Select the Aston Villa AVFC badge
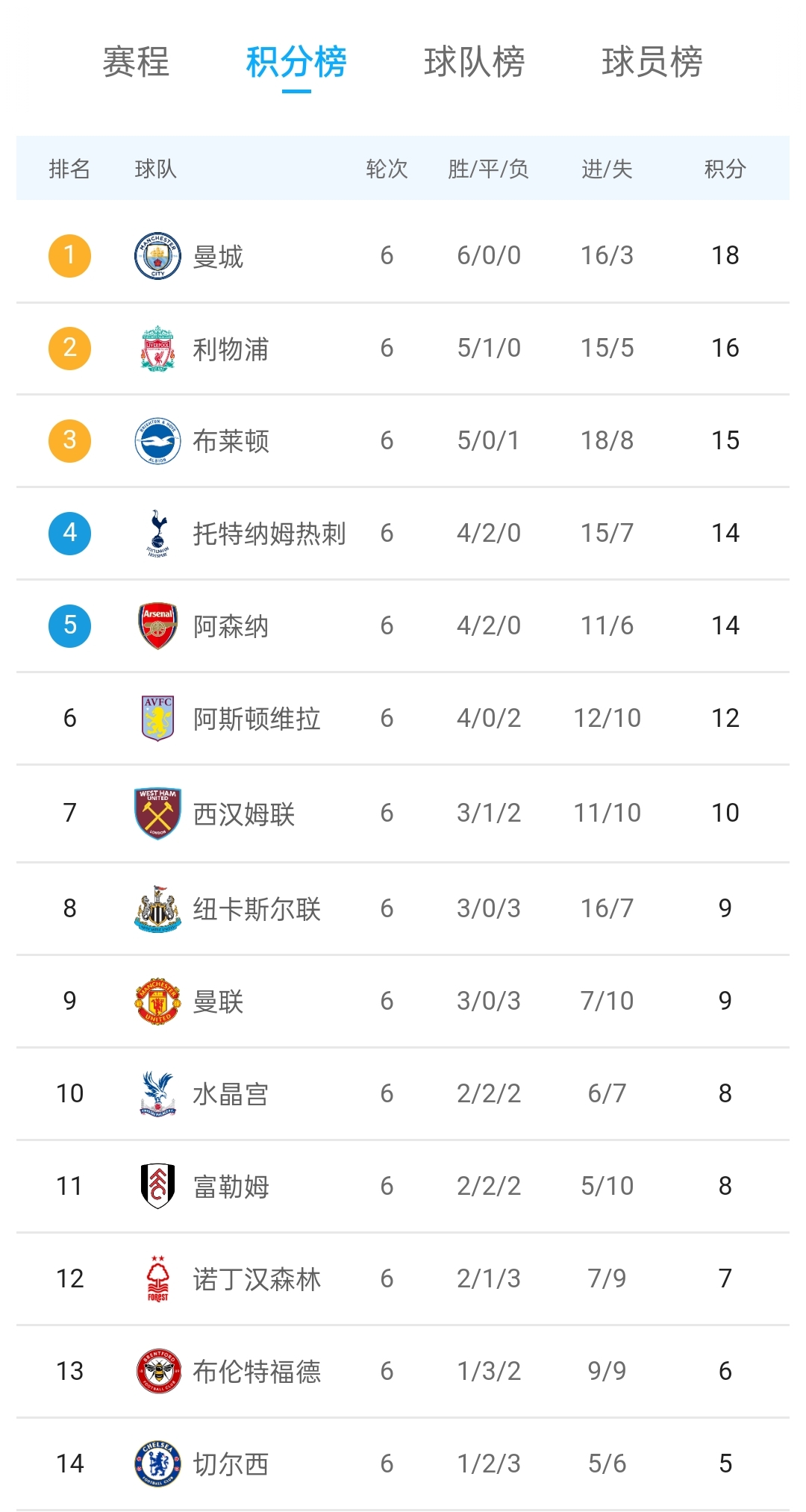The image size is (806, 1512). [x=157, y=718]
